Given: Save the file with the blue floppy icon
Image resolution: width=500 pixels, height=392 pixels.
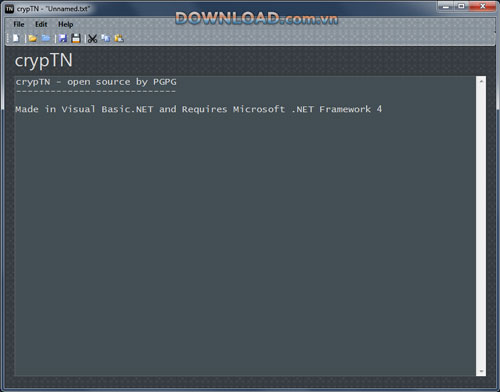Looking at the screenshot, I should (63, 38).
